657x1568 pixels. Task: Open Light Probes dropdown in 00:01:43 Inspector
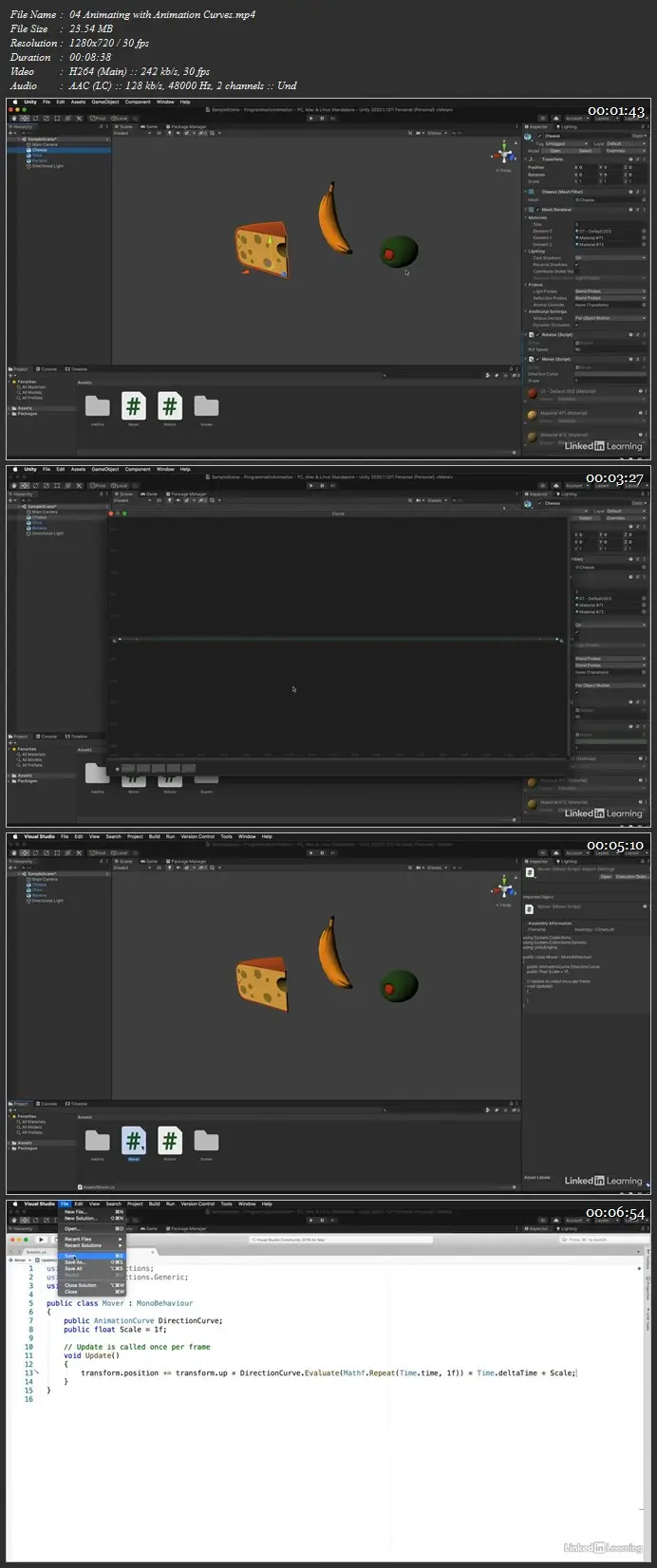(x=610, y=291)
